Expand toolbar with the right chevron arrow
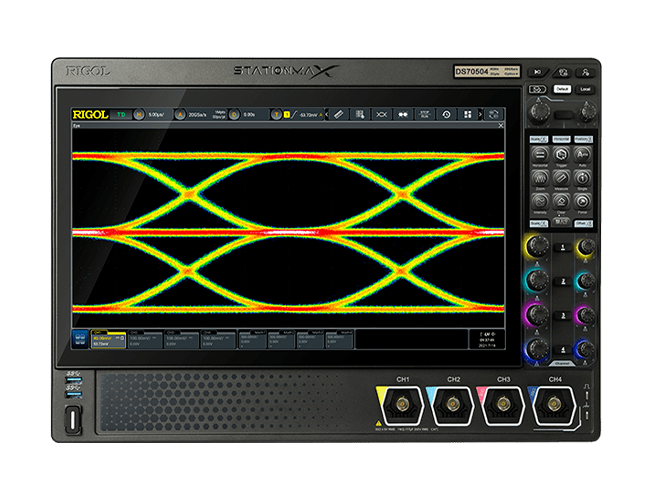 click(480, 114)
